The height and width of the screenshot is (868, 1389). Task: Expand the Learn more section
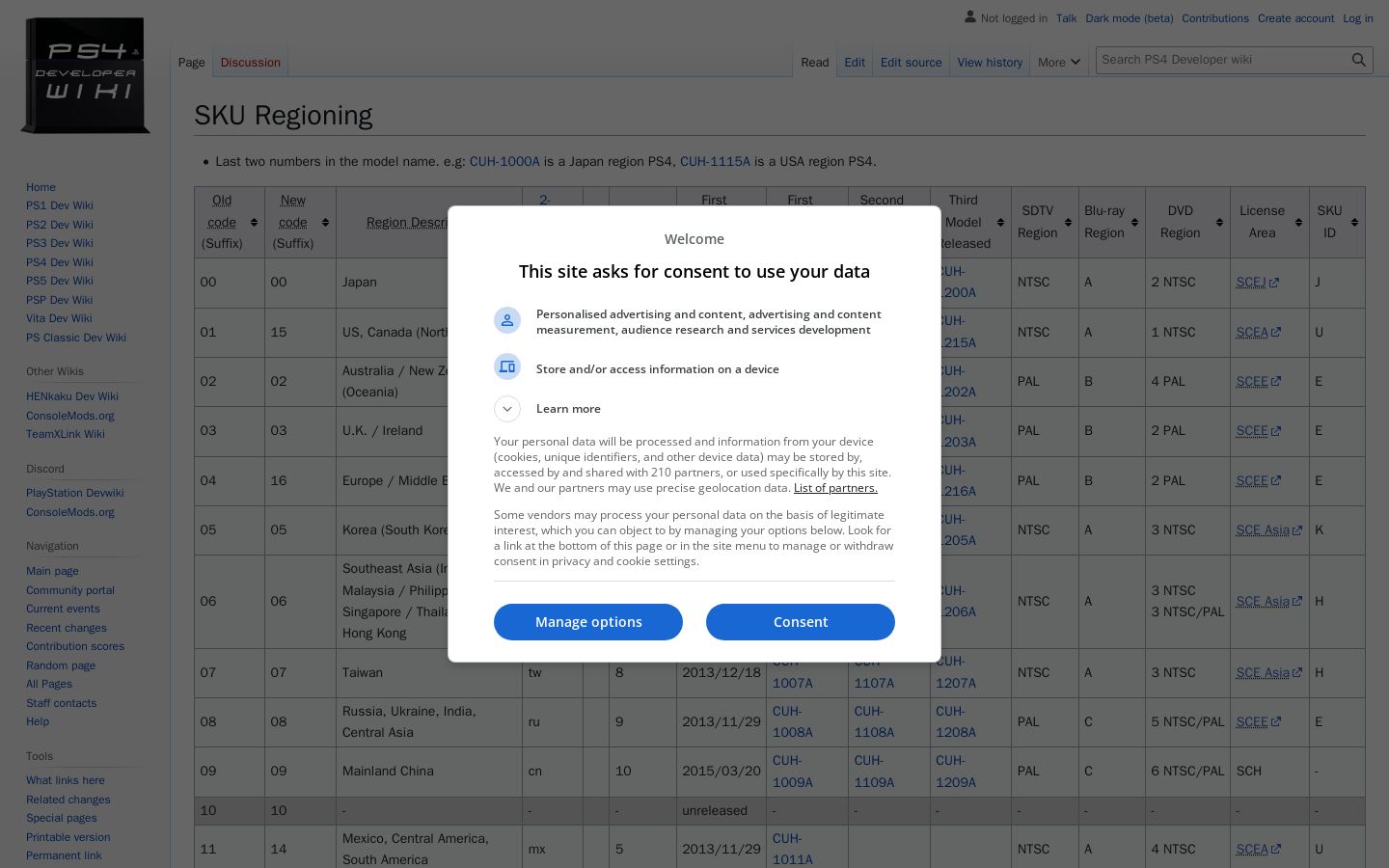click(x=507, y=409)
